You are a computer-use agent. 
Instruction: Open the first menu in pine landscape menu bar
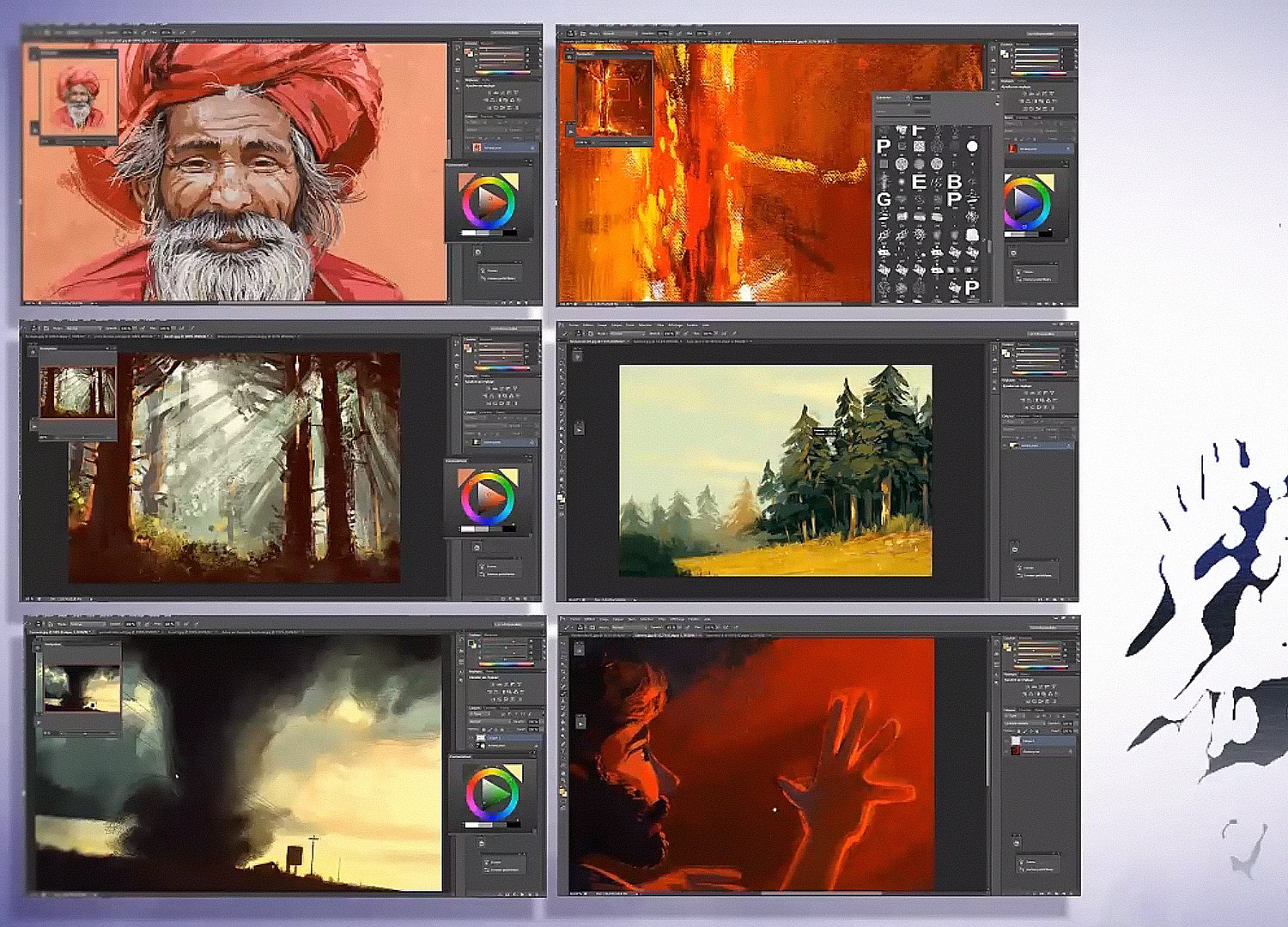(574, 325)
